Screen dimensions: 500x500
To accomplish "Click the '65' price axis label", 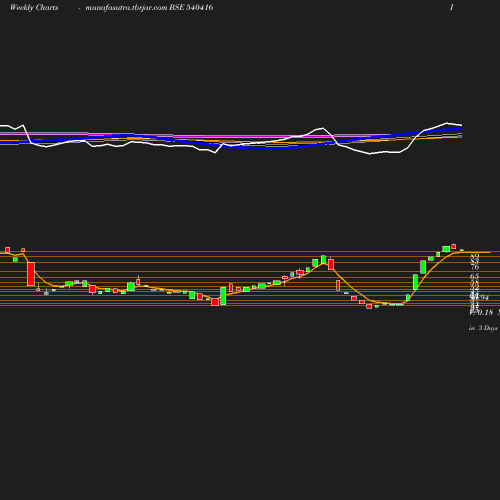I will 475,276.
